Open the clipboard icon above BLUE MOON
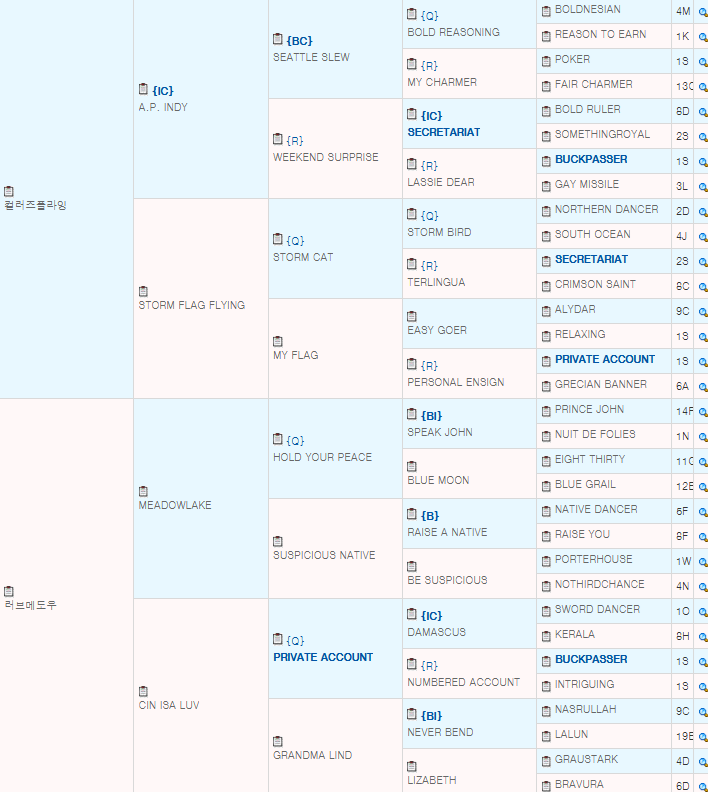The width and height of the screenshot is (708, 792). 412,466
